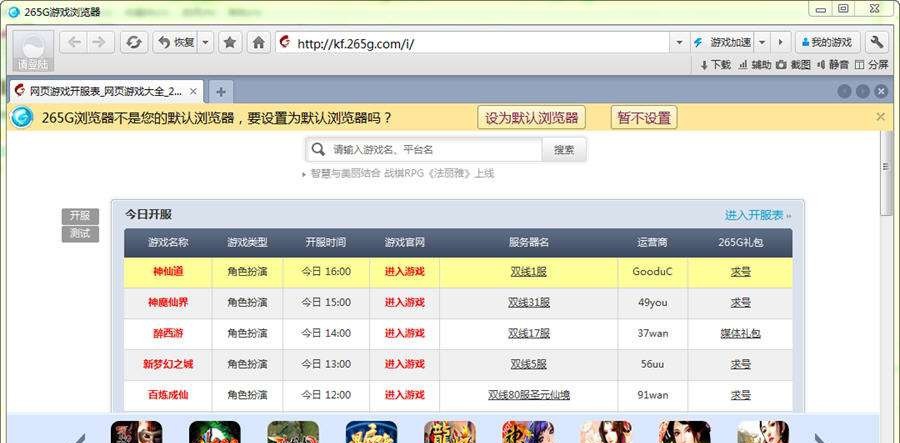
Task: Click 暂不设置 button
Action: [x=644, y=118]
